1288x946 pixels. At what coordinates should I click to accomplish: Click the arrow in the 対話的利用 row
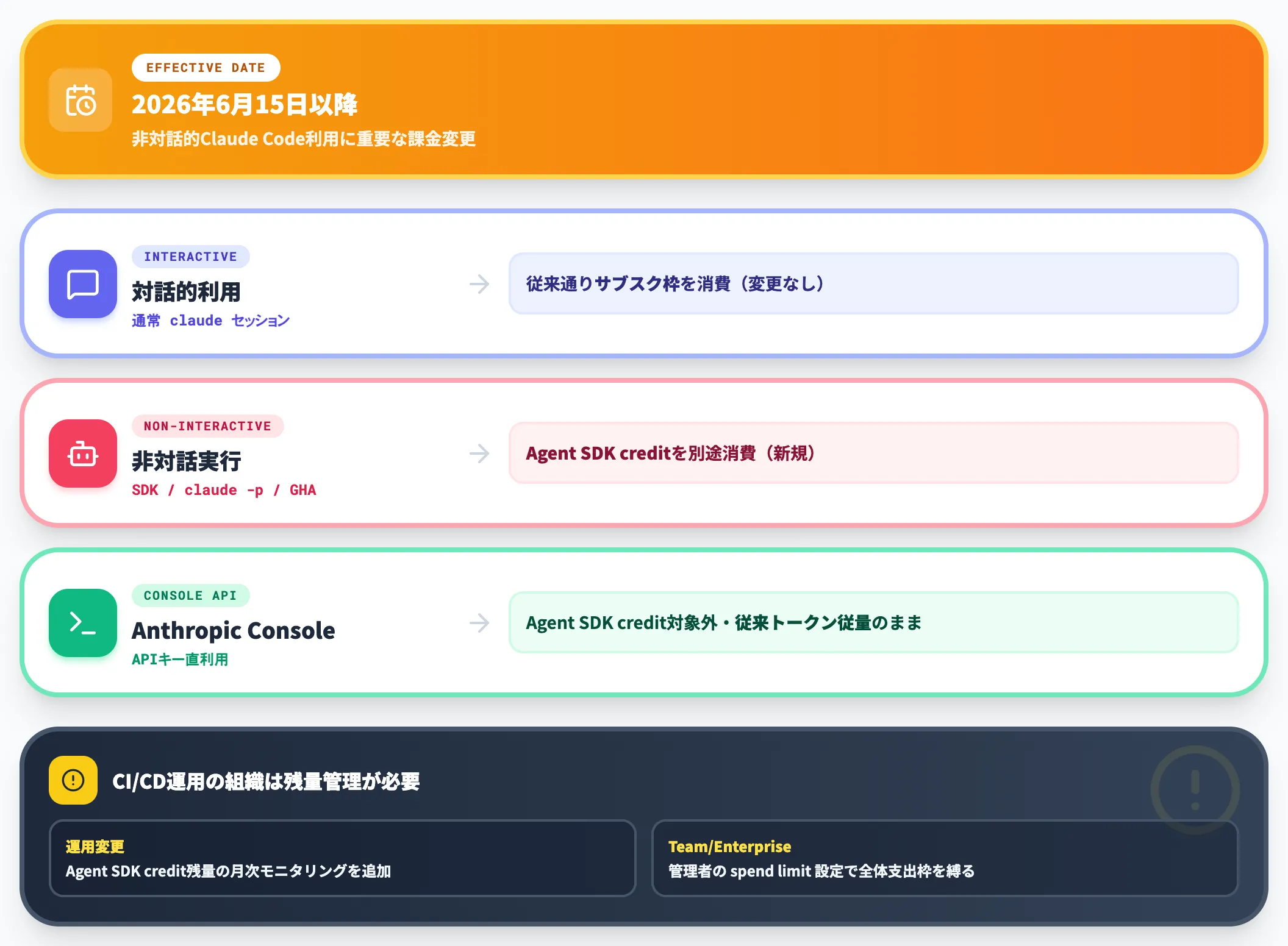[479, 284]
